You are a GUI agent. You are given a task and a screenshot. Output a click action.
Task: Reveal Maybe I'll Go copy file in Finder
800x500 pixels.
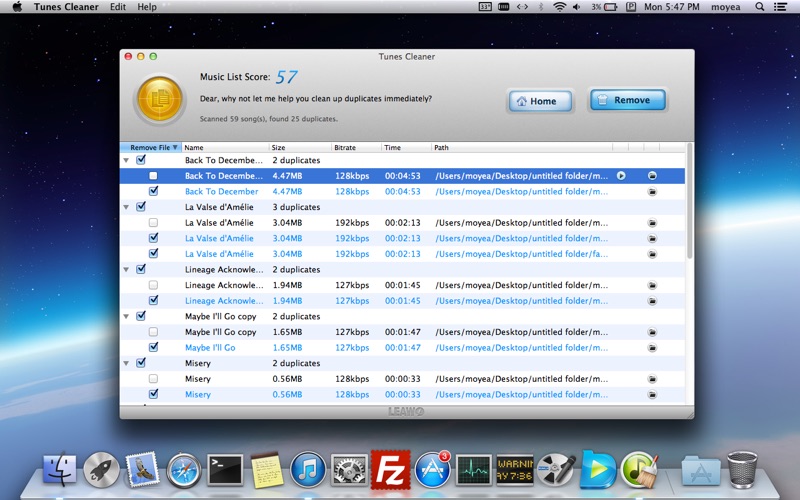point(652,332)
